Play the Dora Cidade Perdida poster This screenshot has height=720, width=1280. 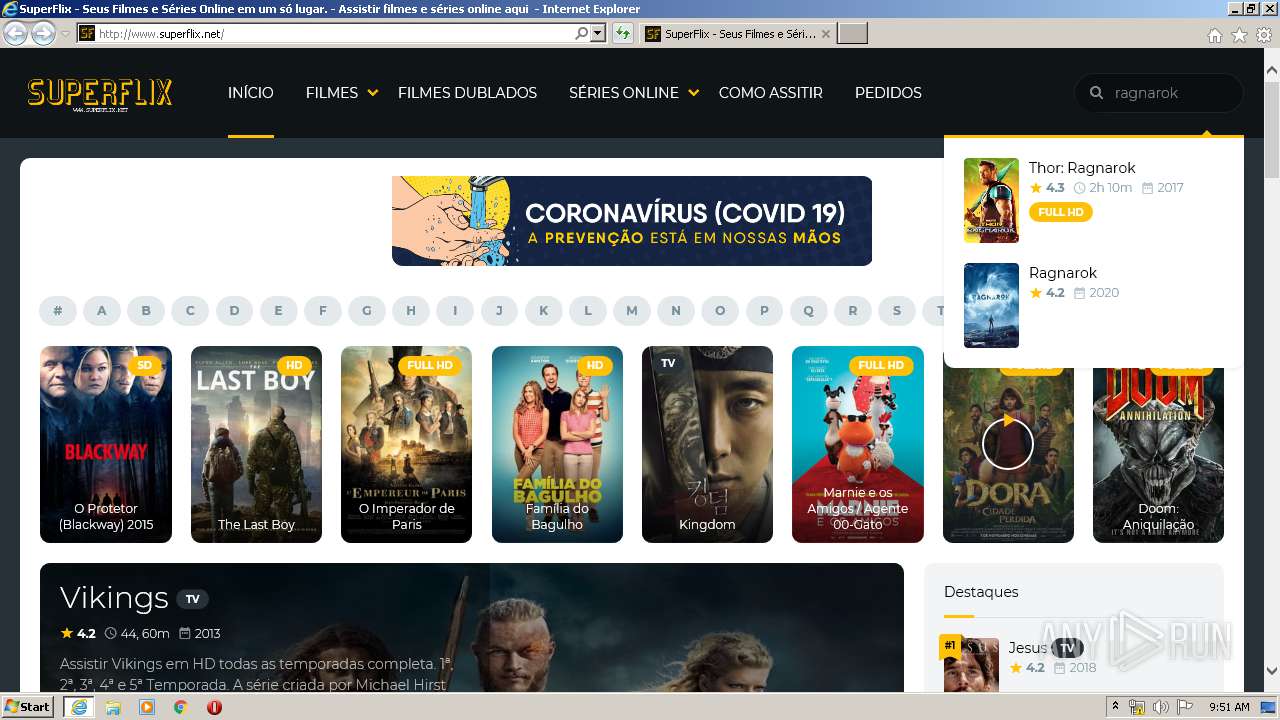(1008, 445)
